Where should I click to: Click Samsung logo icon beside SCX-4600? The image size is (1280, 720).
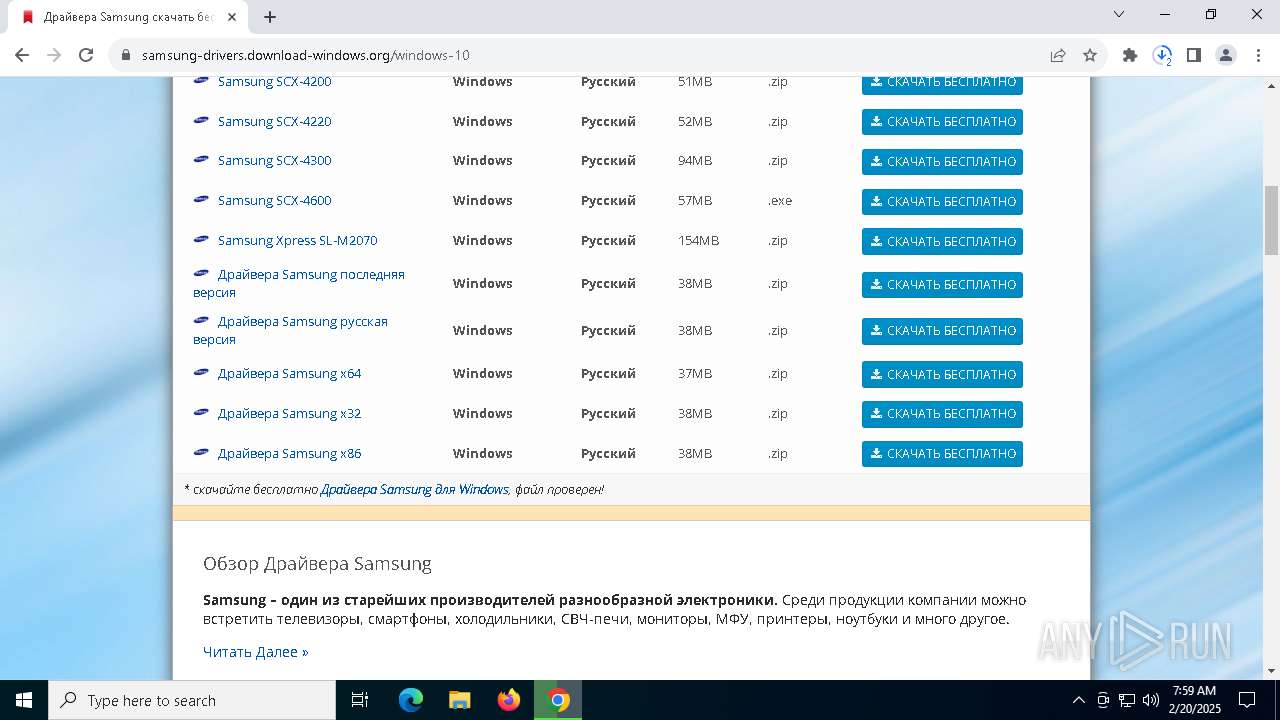[x=201, y=199]
